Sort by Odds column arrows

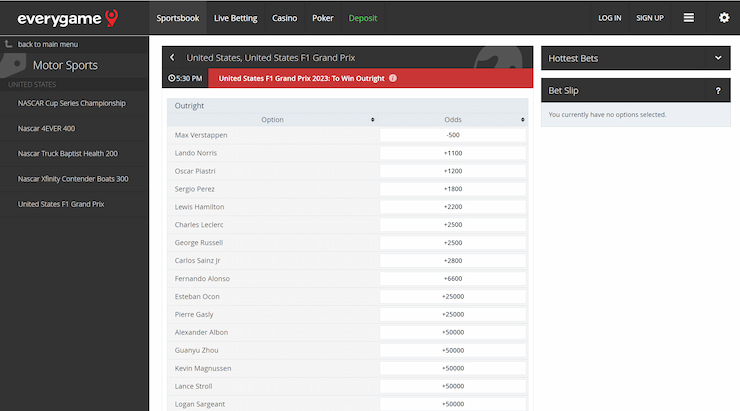pos(522,120)
